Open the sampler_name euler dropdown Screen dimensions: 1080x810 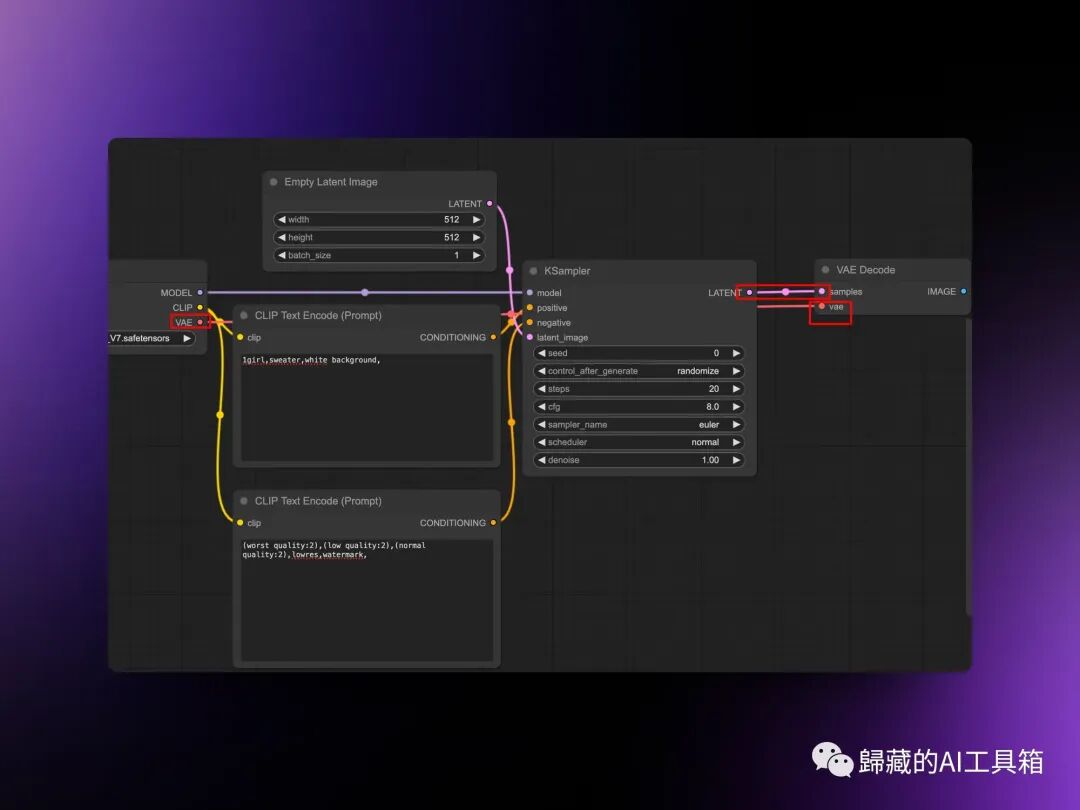(638, 425)
